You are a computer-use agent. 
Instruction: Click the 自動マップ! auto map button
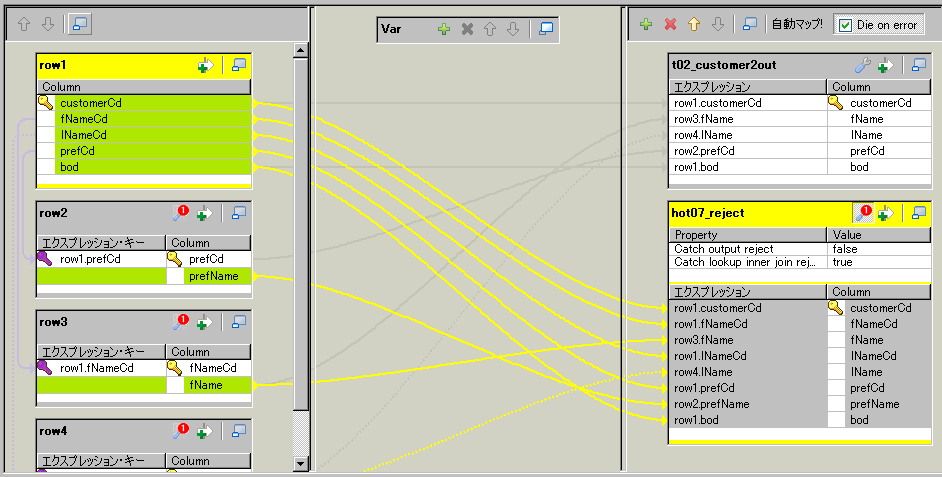pos(797,25)
